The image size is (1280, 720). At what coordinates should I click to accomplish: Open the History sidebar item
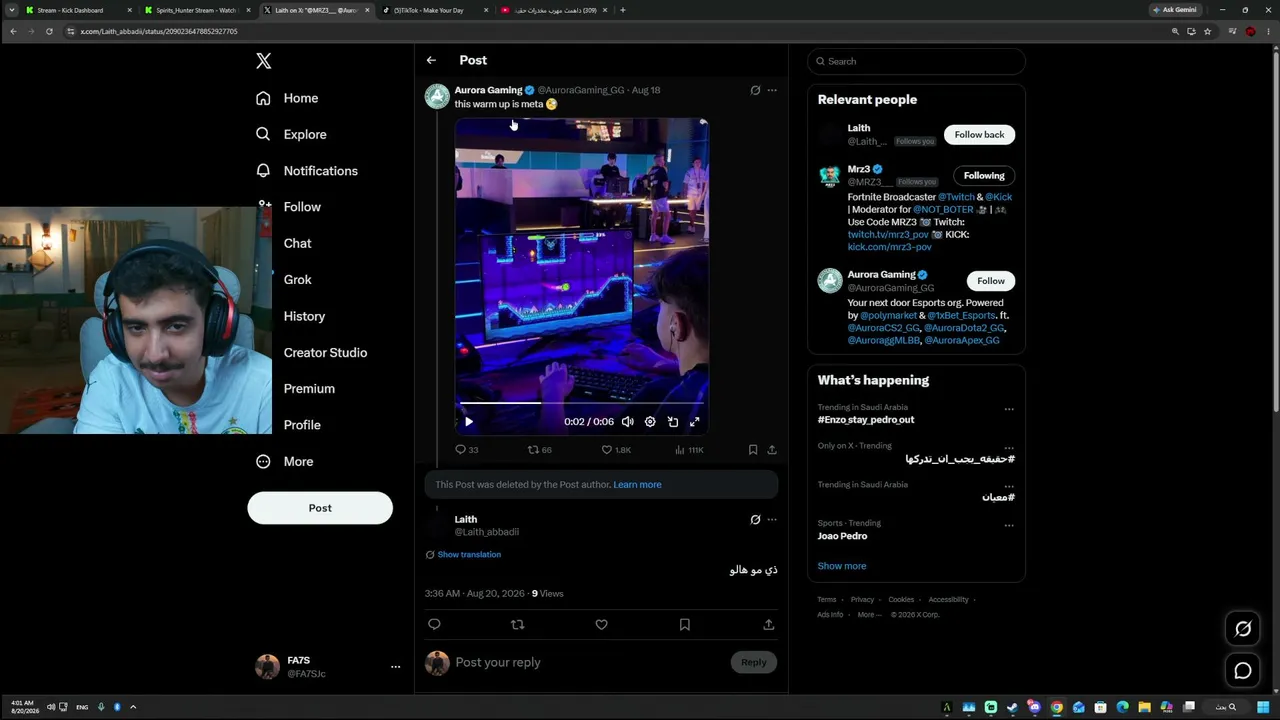tap(304, 316)
